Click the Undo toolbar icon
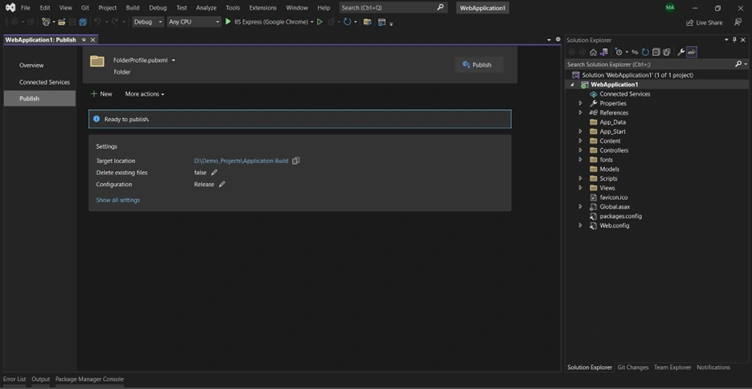The width and height of the screenshot is (752, 389). coord(97,22)
